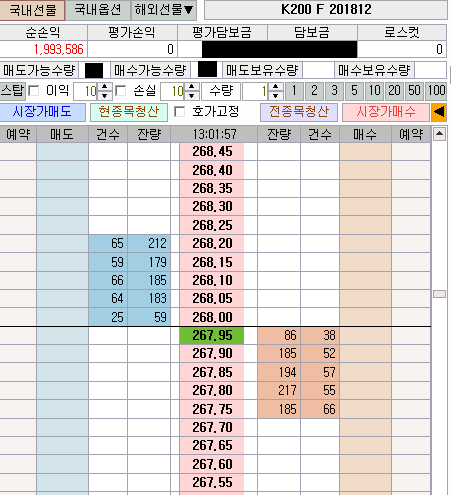Click the order book scroll-up arrow

439,134
